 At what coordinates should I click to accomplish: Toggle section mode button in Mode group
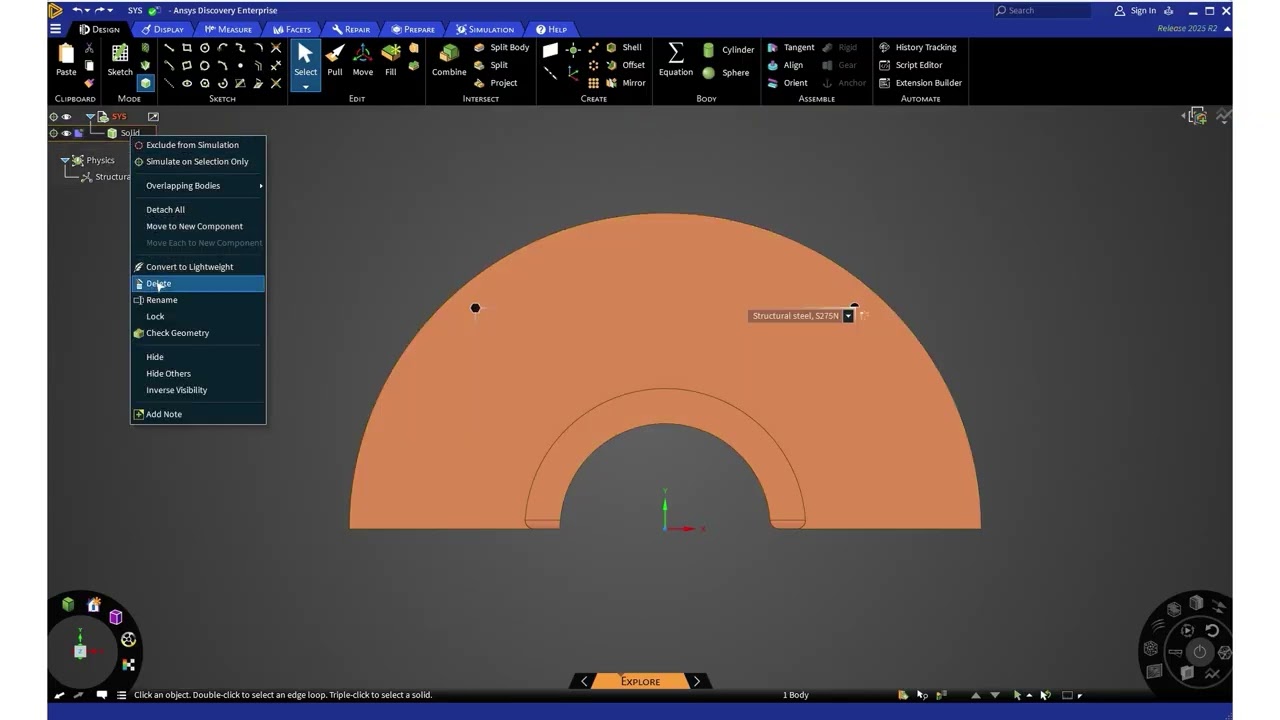tap(146, 65)
